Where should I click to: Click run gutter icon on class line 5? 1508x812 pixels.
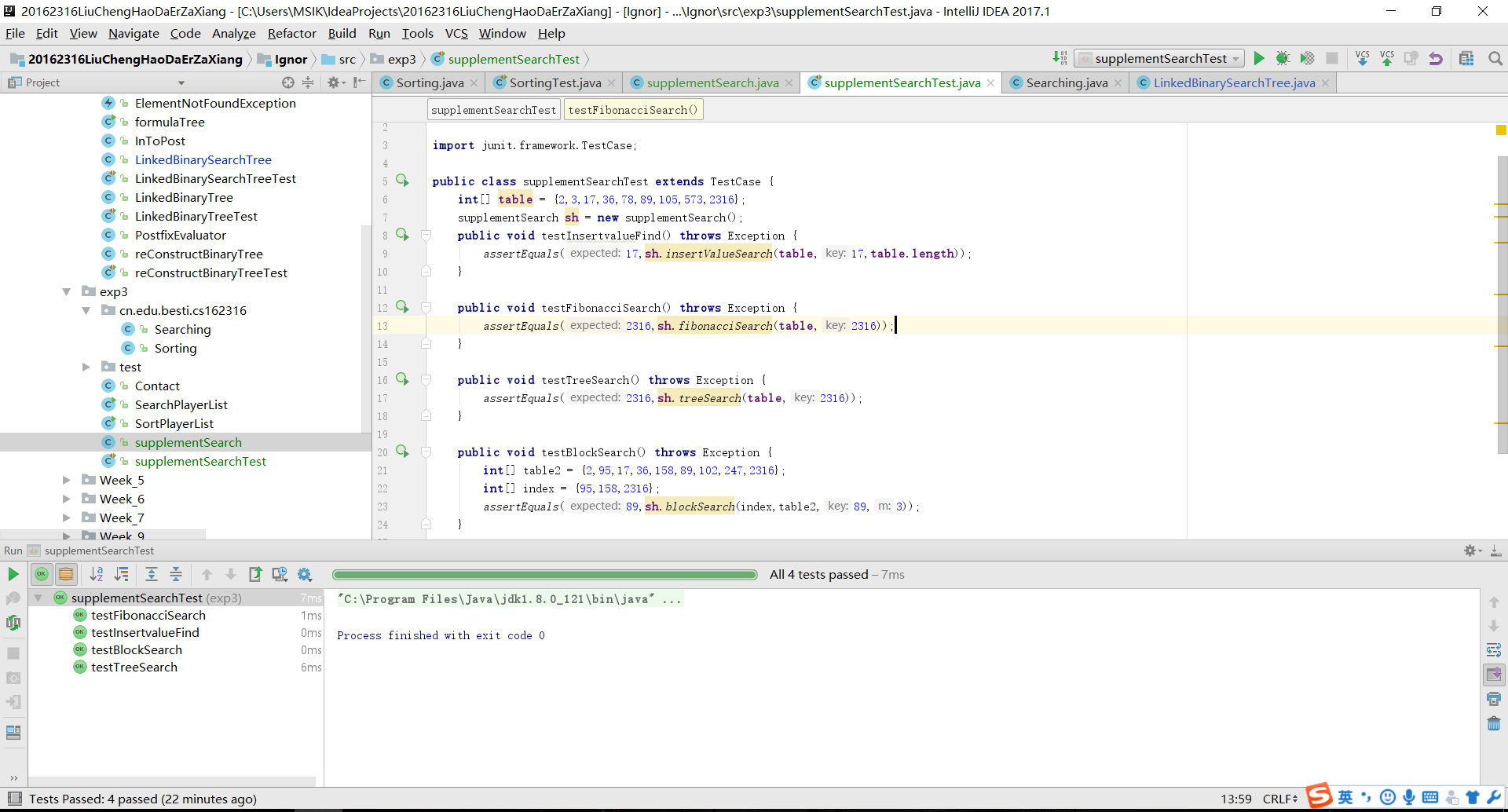coord(402,180)
